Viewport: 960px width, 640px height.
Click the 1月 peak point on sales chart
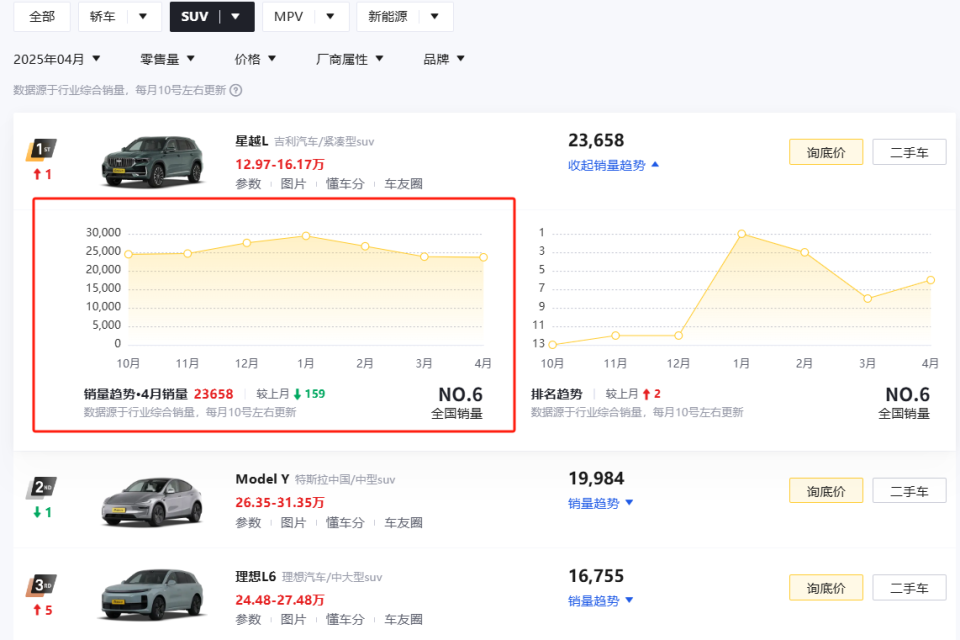click(306, 236)
